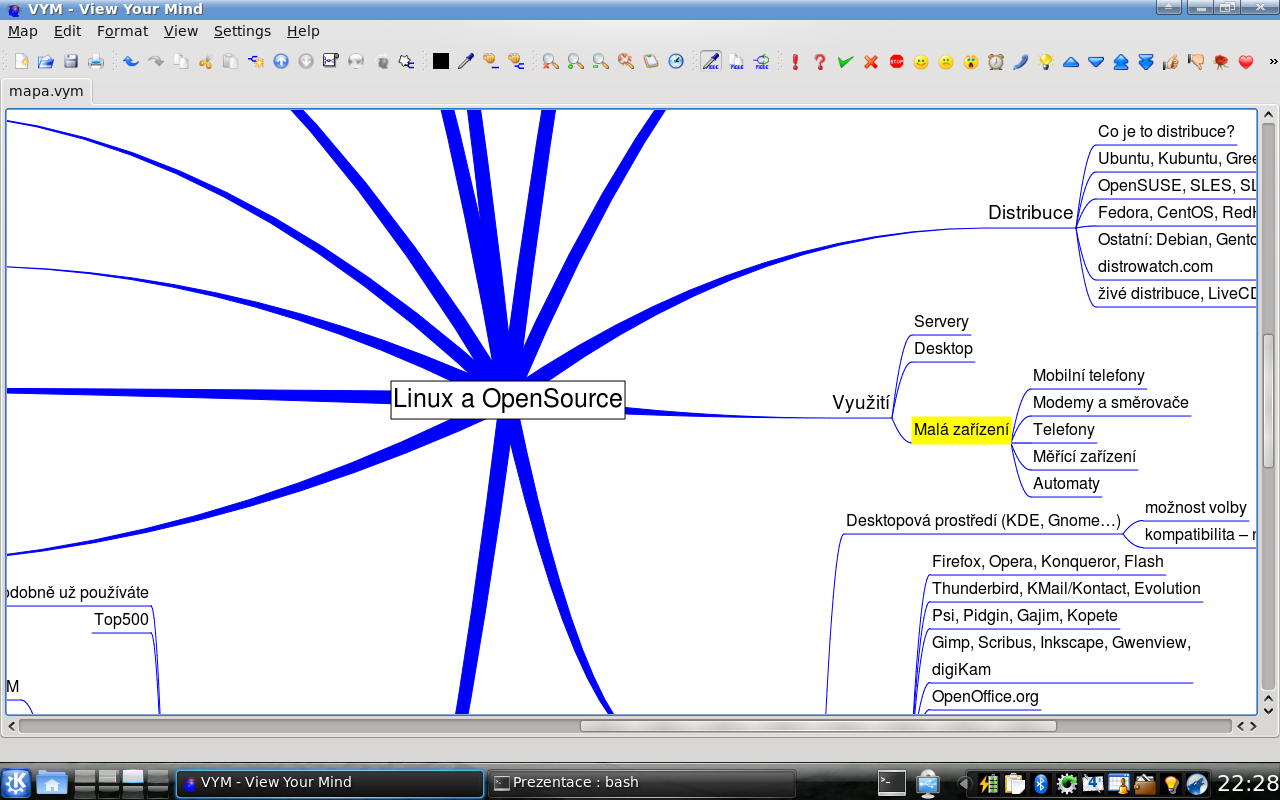Screen dimensions: 1280x800
Task: Save the map with floppy icon
Action: [x=71, y=61]
